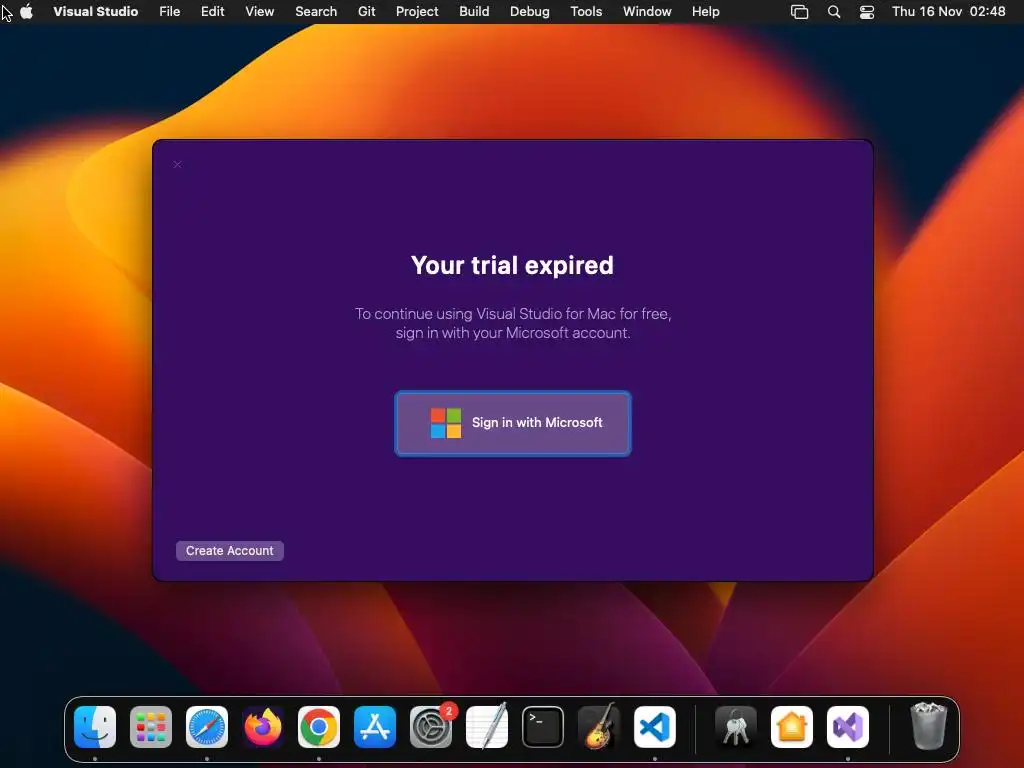1024x768 pixels.
Task: Click the date and time in menu bar
Action: 948,12
